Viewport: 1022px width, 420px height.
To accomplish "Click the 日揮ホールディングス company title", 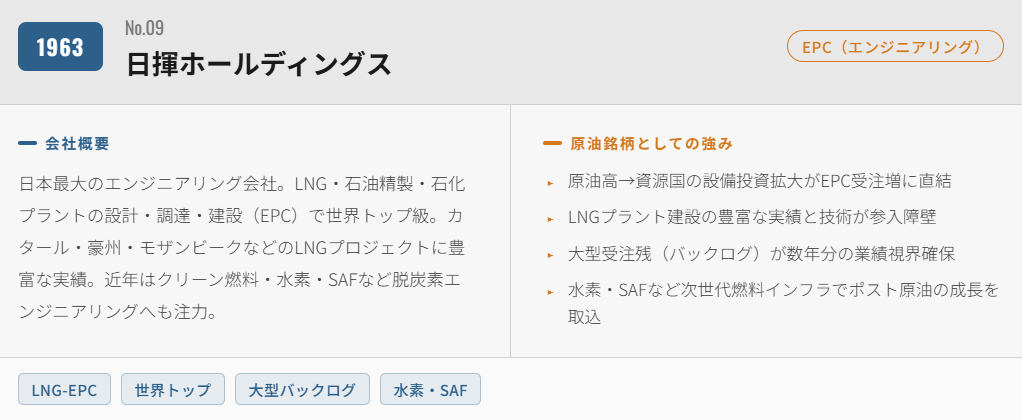I will click(258, 64).
